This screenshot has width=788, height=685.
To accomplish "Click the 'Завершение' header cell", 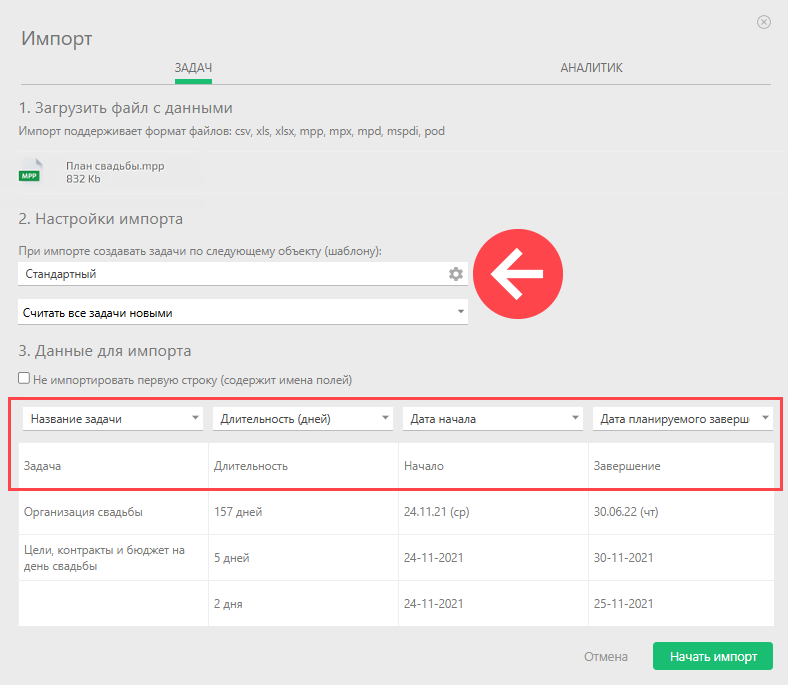I will coord(681,466).
